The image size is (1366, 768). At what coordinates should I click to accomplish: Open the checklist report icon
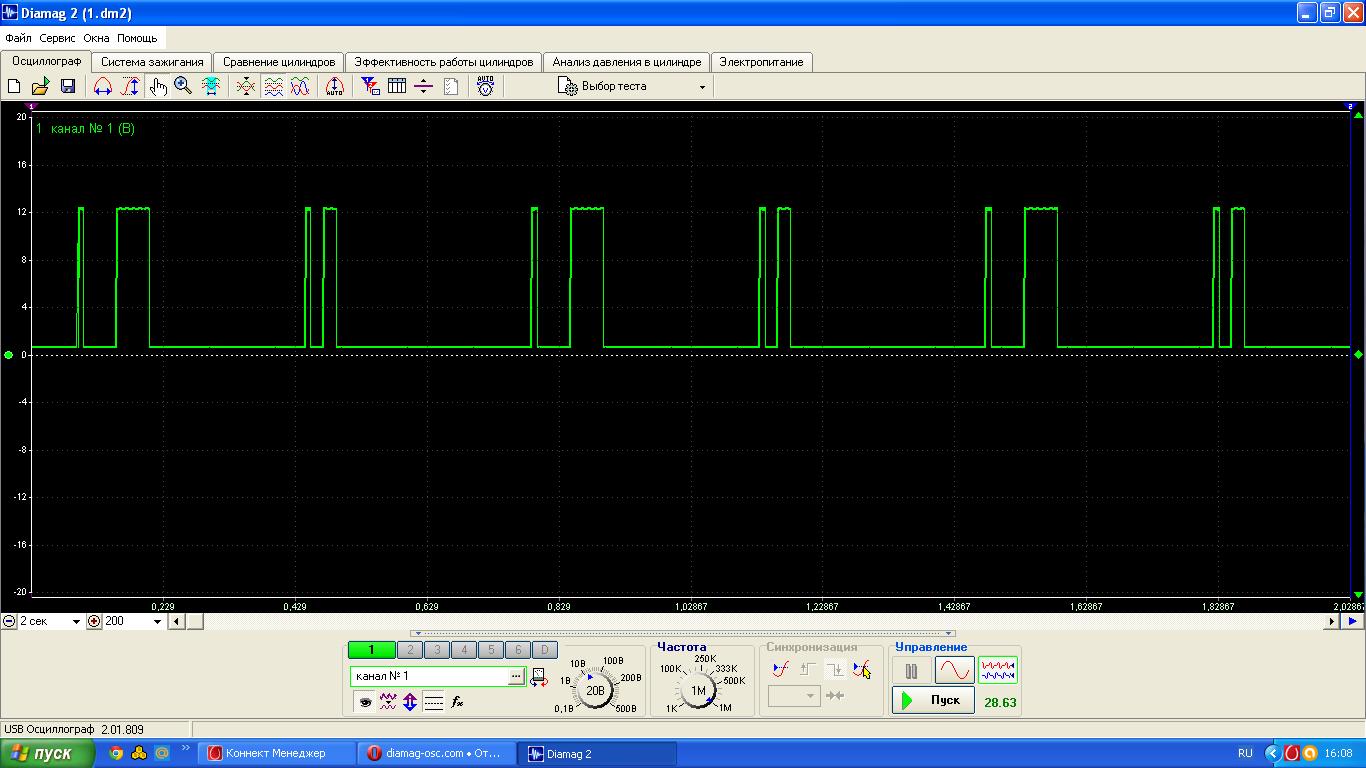coord(450,87)
